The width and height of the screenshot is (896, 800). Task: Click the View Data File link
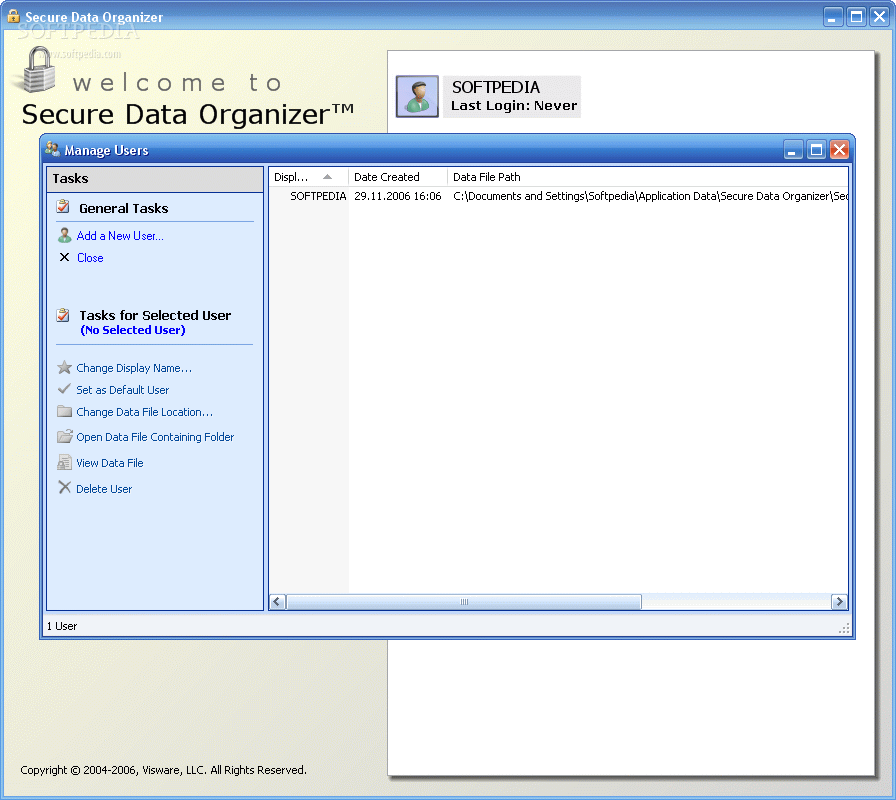coord(110,463)
